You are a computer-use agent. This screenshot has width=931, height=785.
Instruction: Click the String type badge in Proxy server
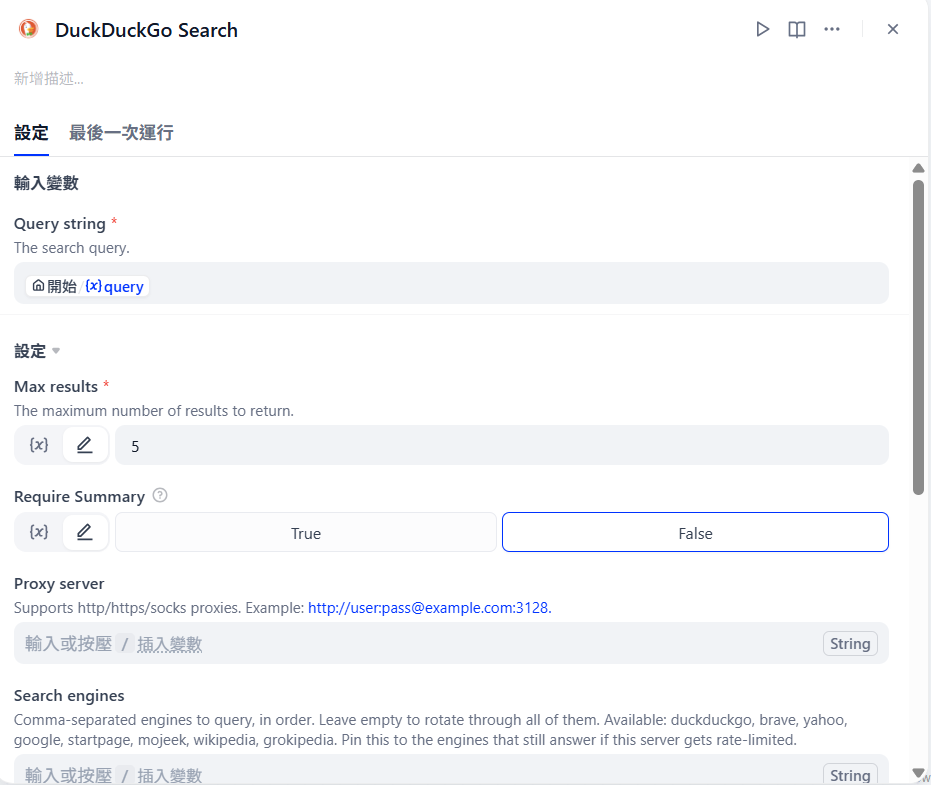pyautogui.click(x=850, y=644)
